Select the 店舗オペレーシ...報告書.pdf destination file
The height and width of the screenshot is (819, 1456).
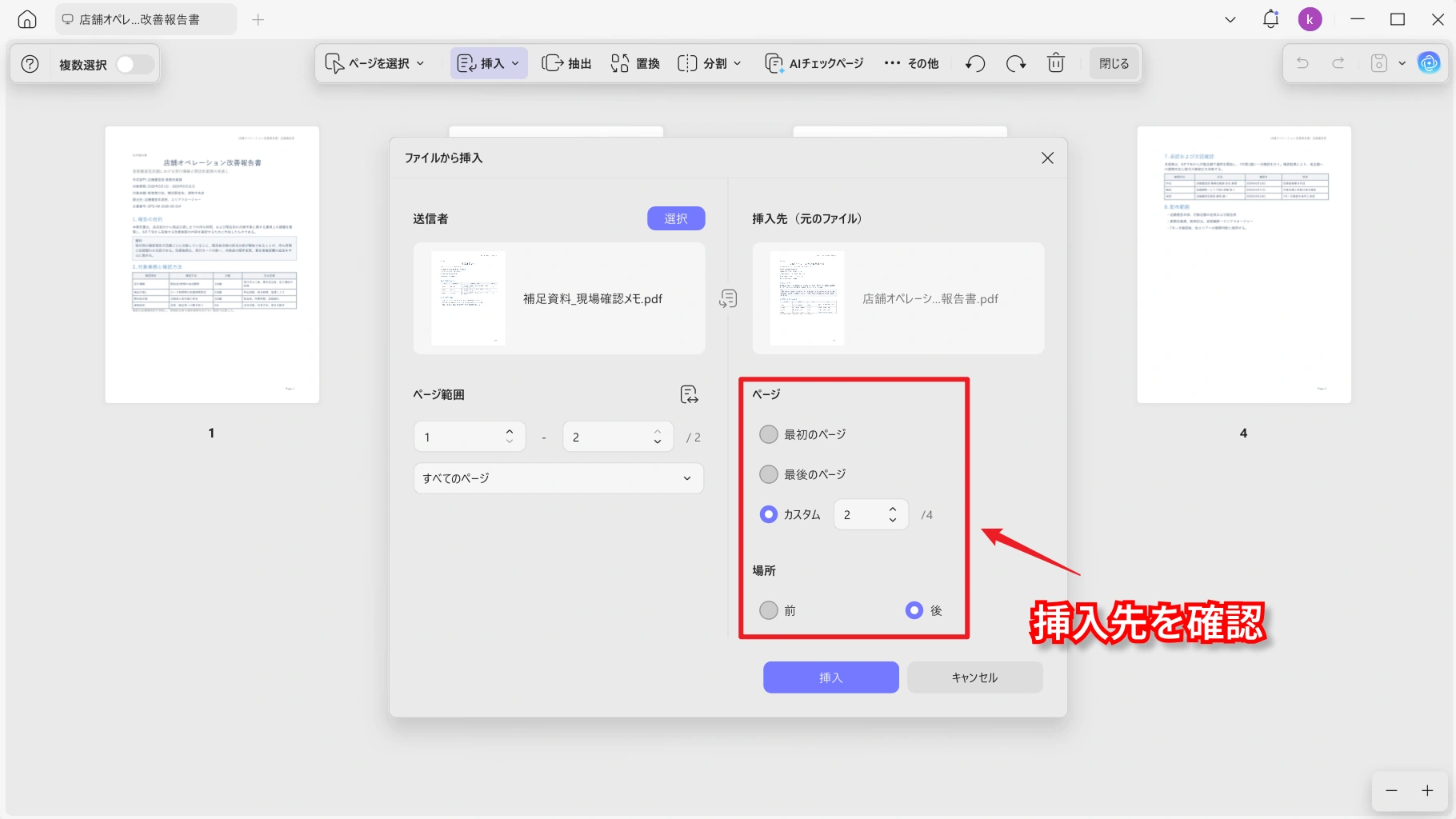(x=898, y=298)
